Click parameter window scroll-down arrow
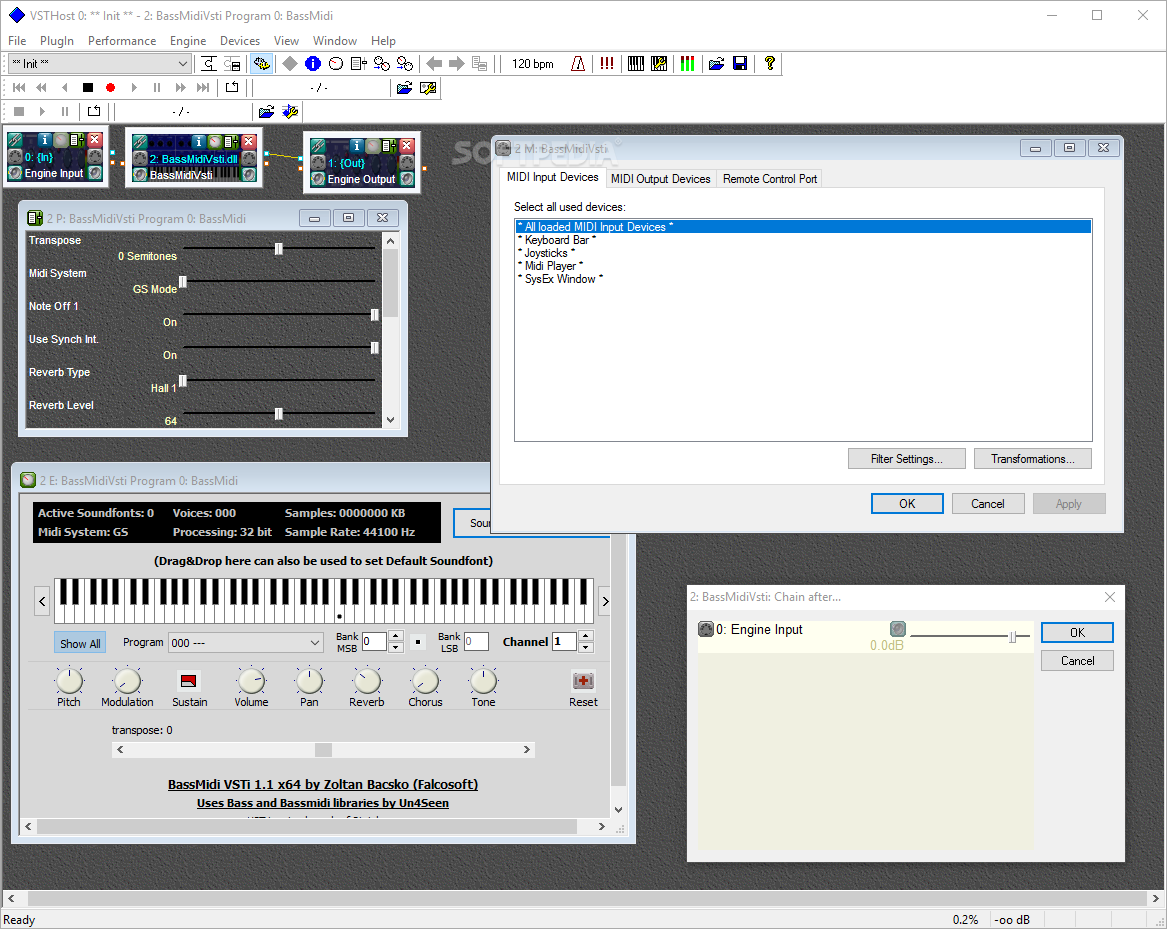Screen dimensions: 1167x929 pyautogui.click(x=390, y=420)
